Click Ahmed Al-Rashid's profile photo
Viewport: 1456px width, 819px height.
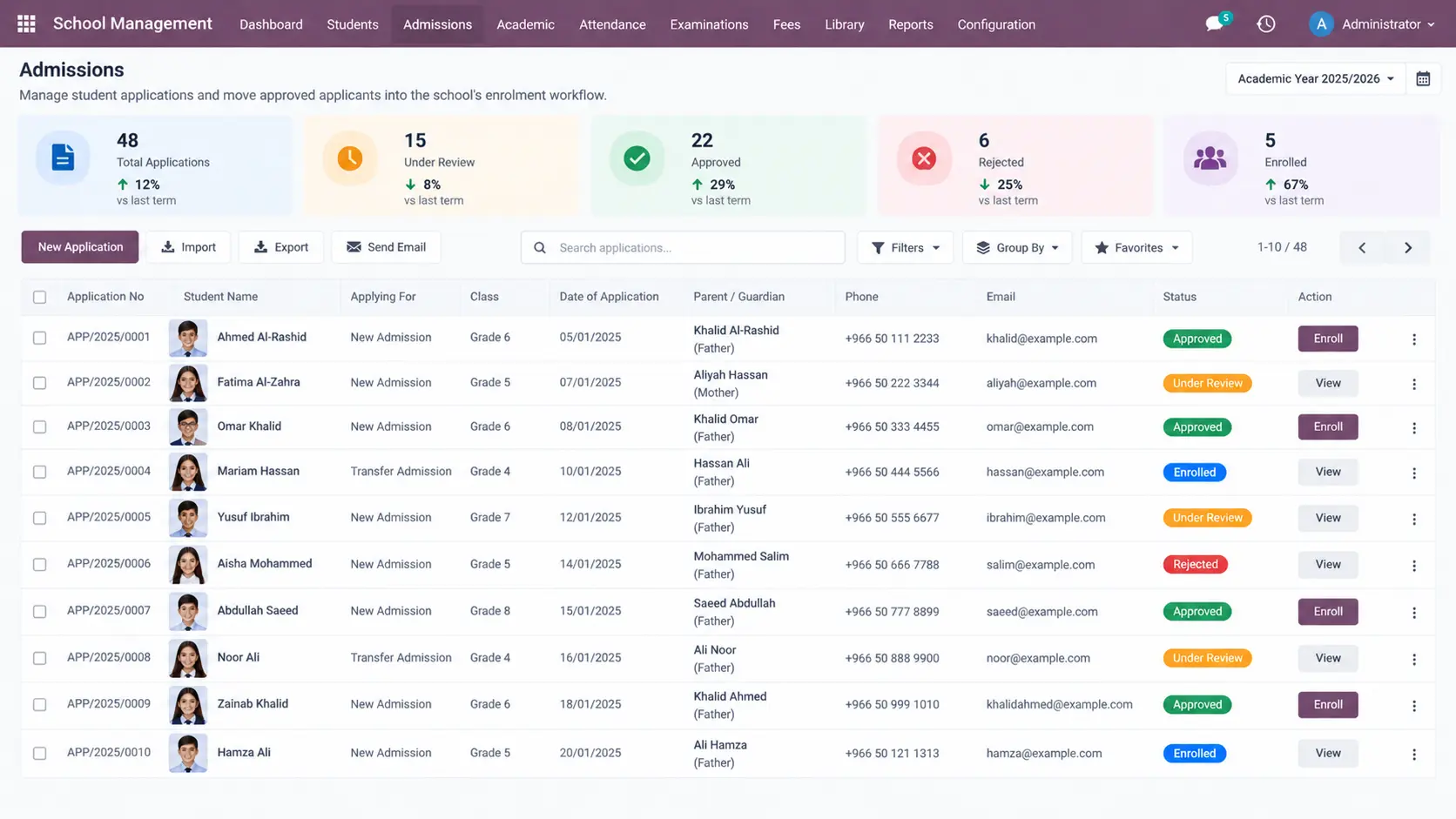point(188,338)
